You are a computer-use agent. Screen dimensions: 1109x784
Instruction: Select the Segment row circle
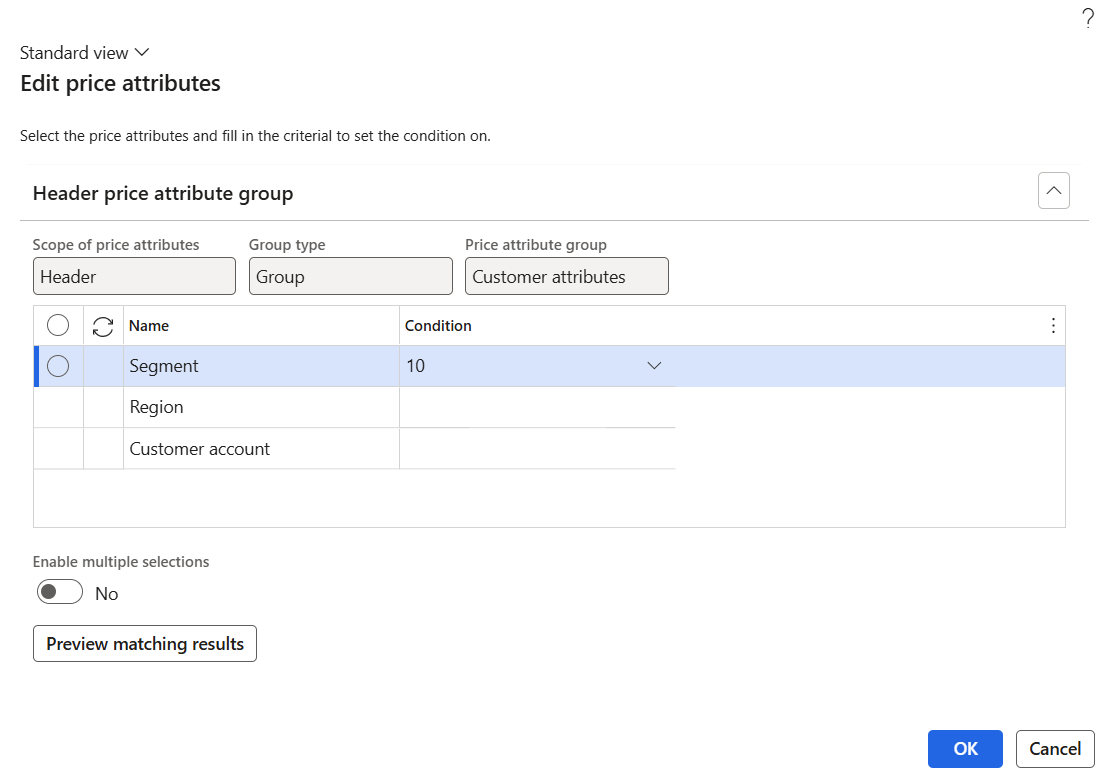pyautogui.click(x=58, y=366)
